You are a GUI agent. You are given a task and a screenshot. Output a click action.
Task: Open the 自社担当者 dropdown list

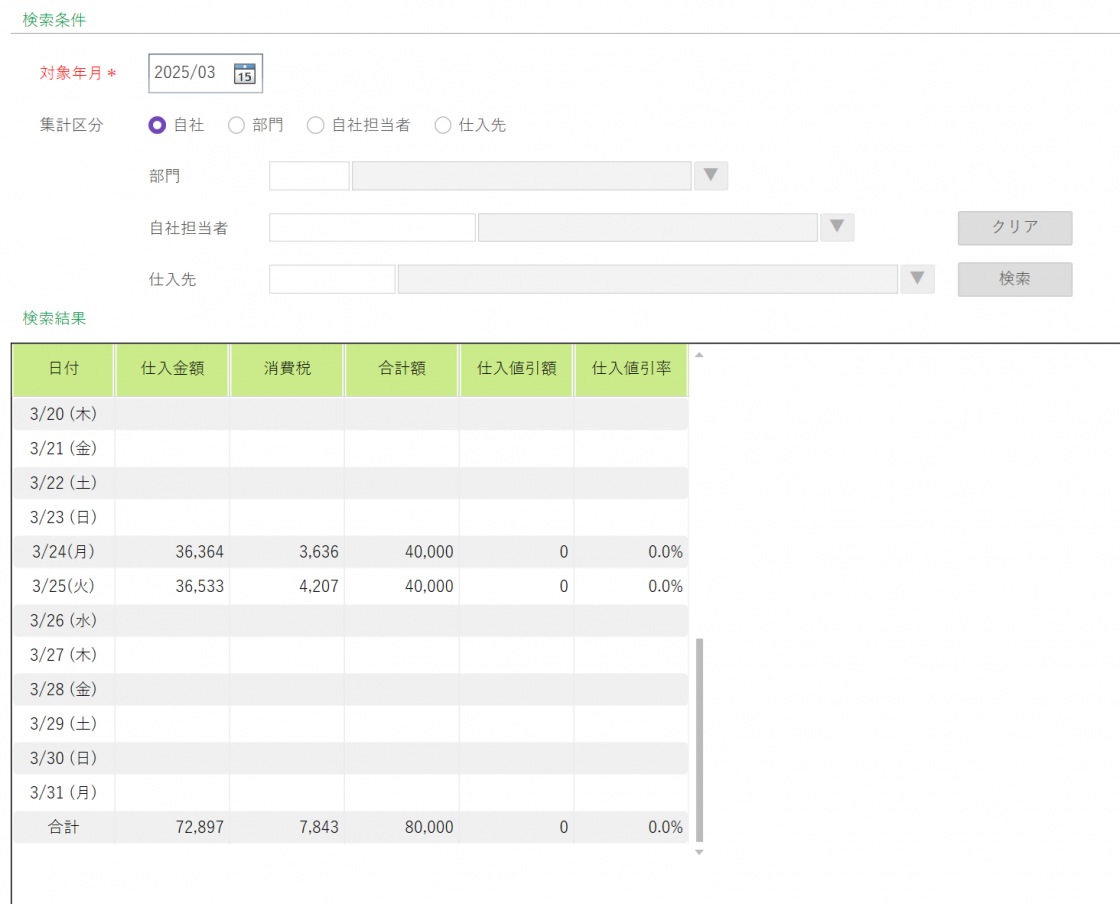[x=837, y=228]
